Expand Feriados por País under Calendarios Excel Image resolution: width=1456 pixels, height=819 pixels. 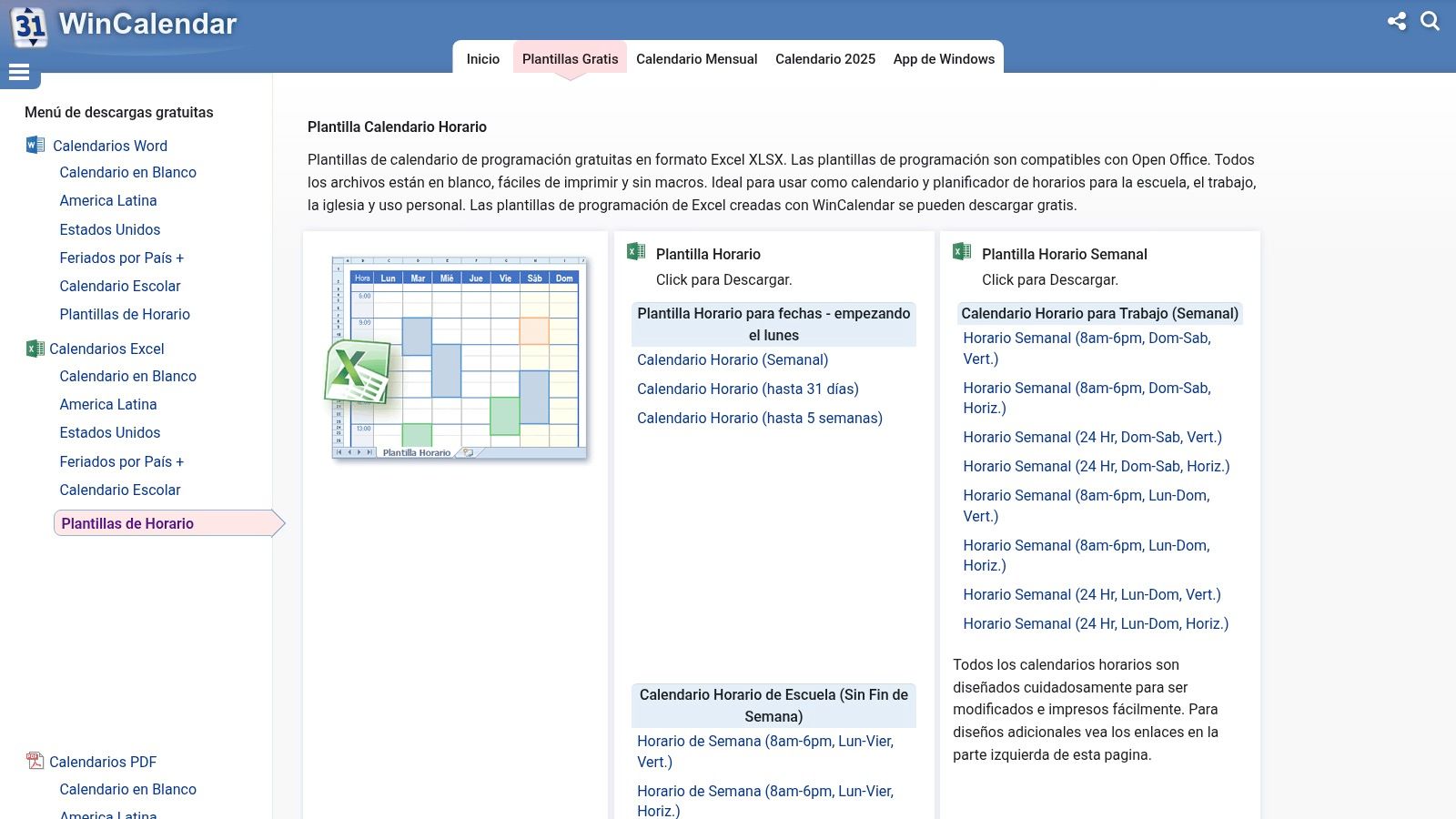tap(123, 461)
